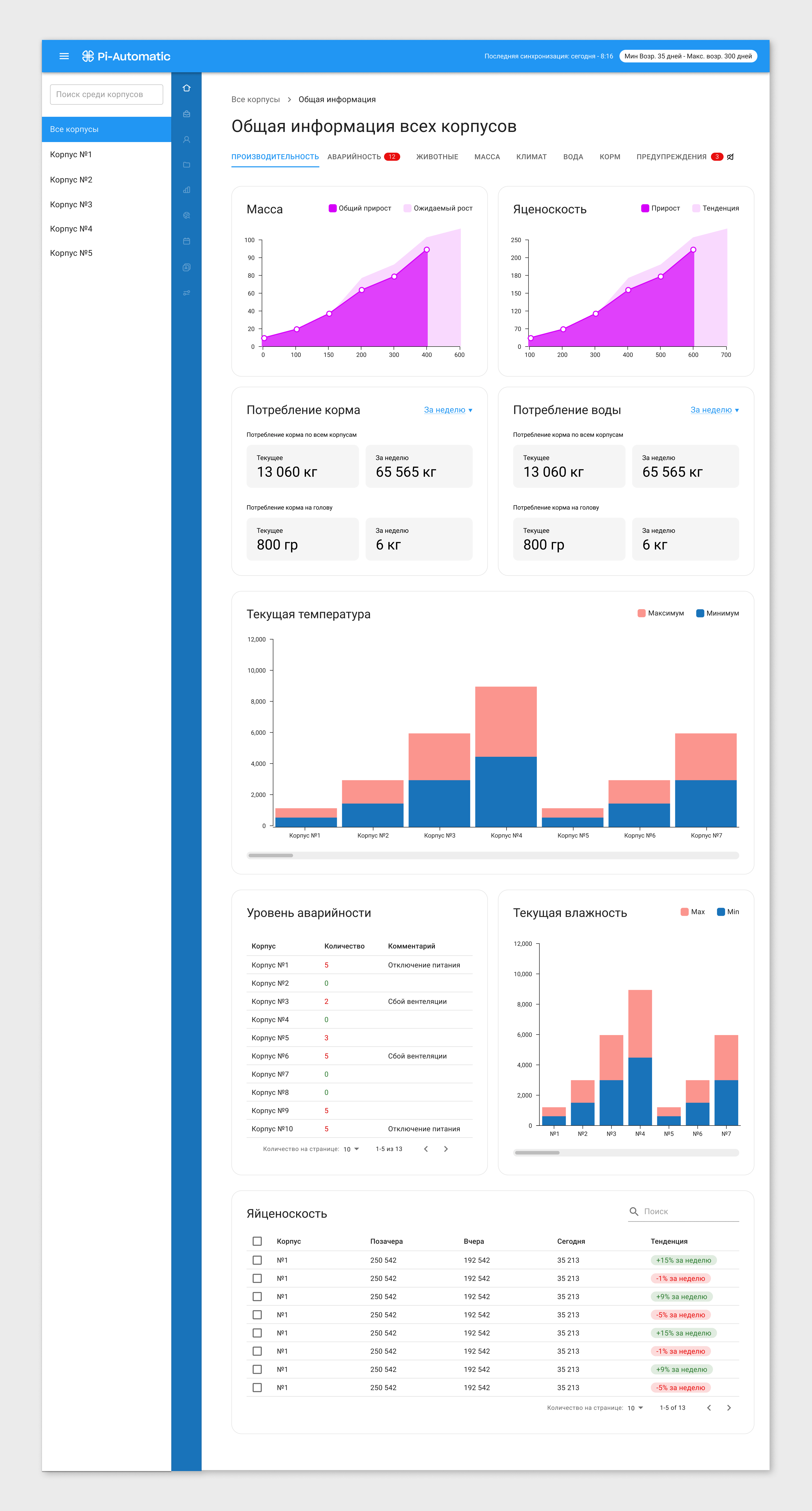
Task: Toggle Тенденция legend swatch in Яценоскость chart
Action: (697, 208)
